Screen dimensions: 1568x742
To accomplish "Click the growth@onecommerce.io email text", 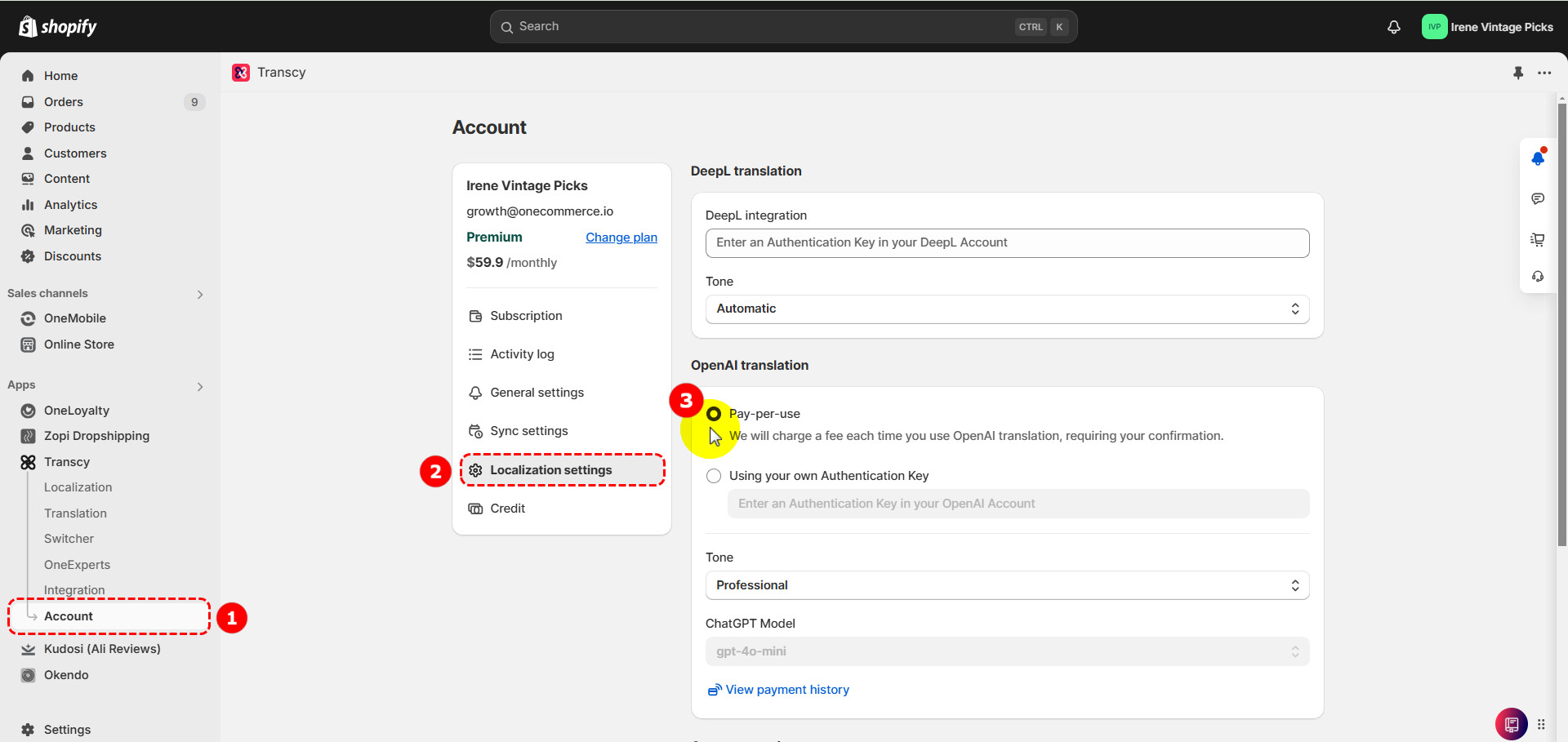I will pos(540,211).
